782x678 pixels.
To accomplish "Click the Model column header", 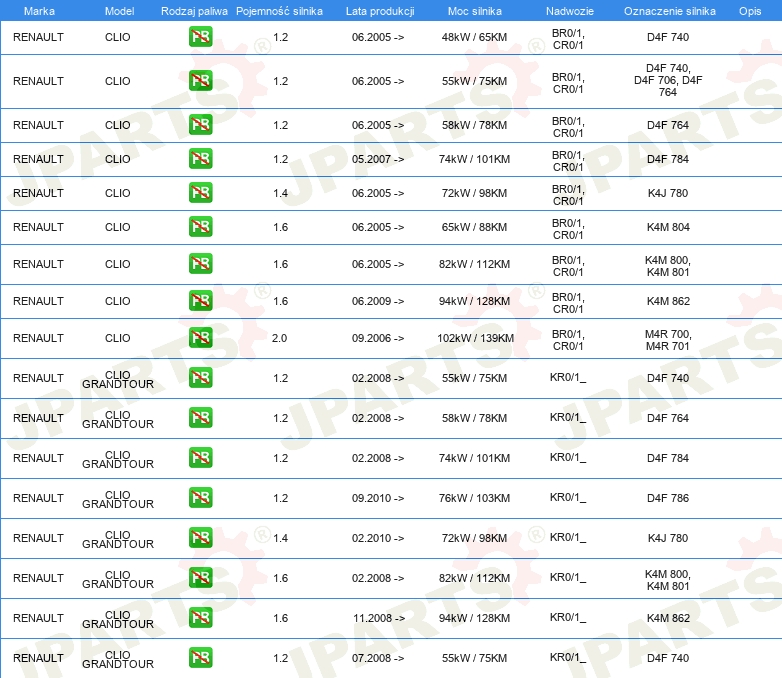I will [x=119, y=11].
